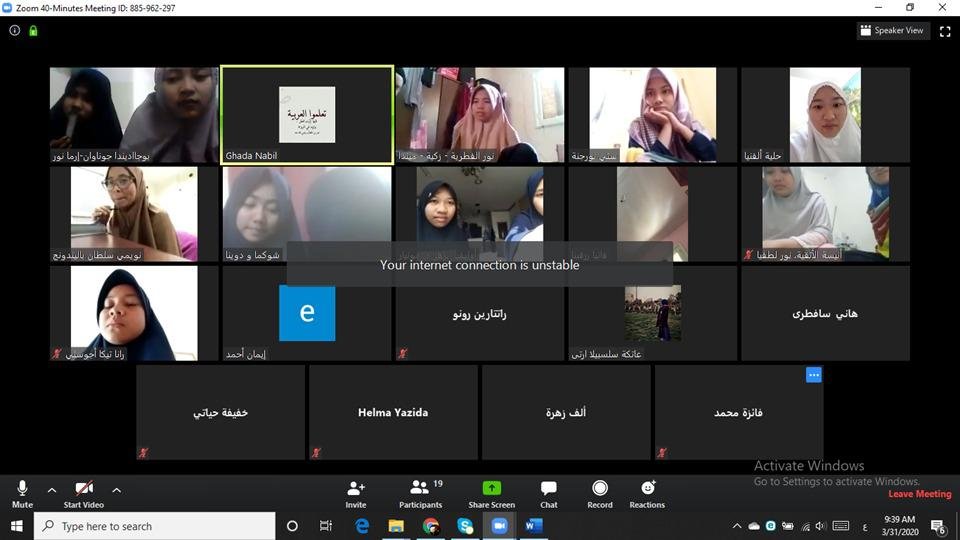Click the green encryption lock icon
This screenshot has width=960, height=540.
pos(33,31)
